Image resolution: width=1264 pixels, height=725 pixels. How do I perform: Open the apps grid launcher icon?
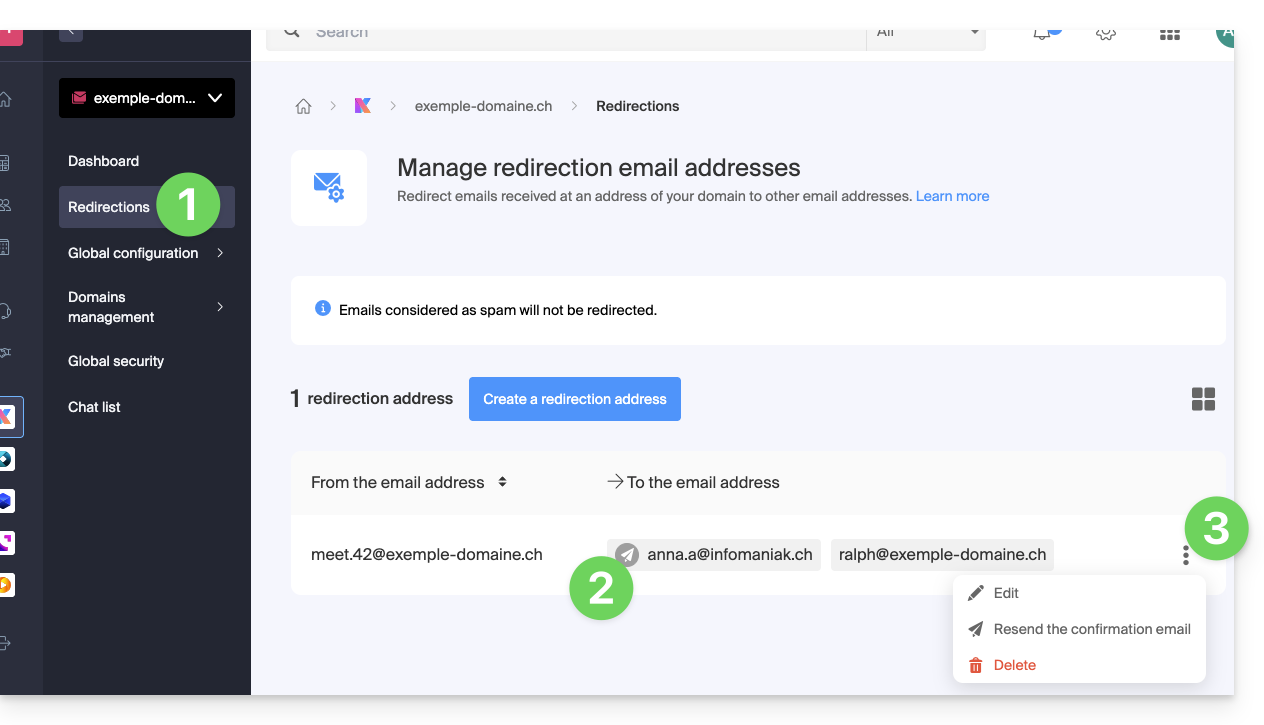(1169, 34)
